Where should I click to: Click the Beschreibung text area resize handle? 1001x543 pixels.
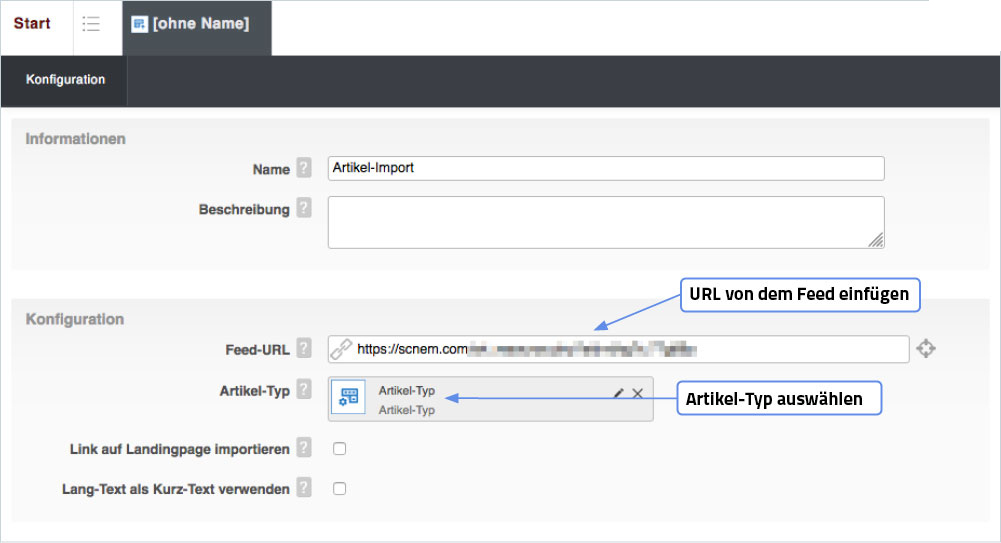876,240
